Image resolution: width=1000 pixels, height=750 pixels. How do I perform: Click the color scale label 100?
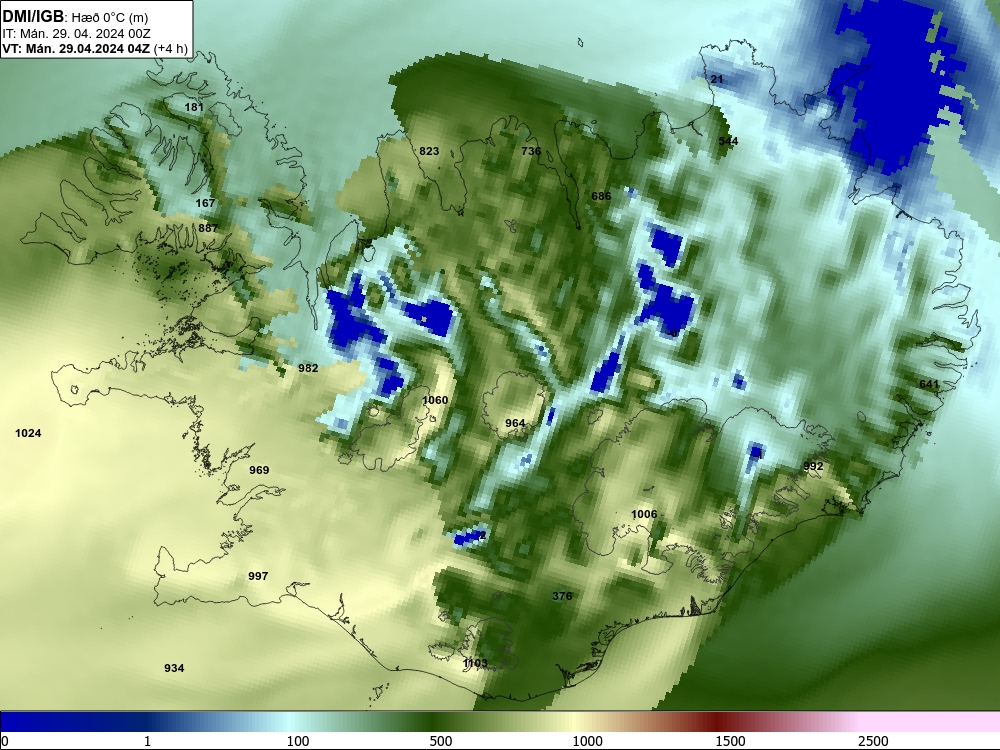(298, 741)
